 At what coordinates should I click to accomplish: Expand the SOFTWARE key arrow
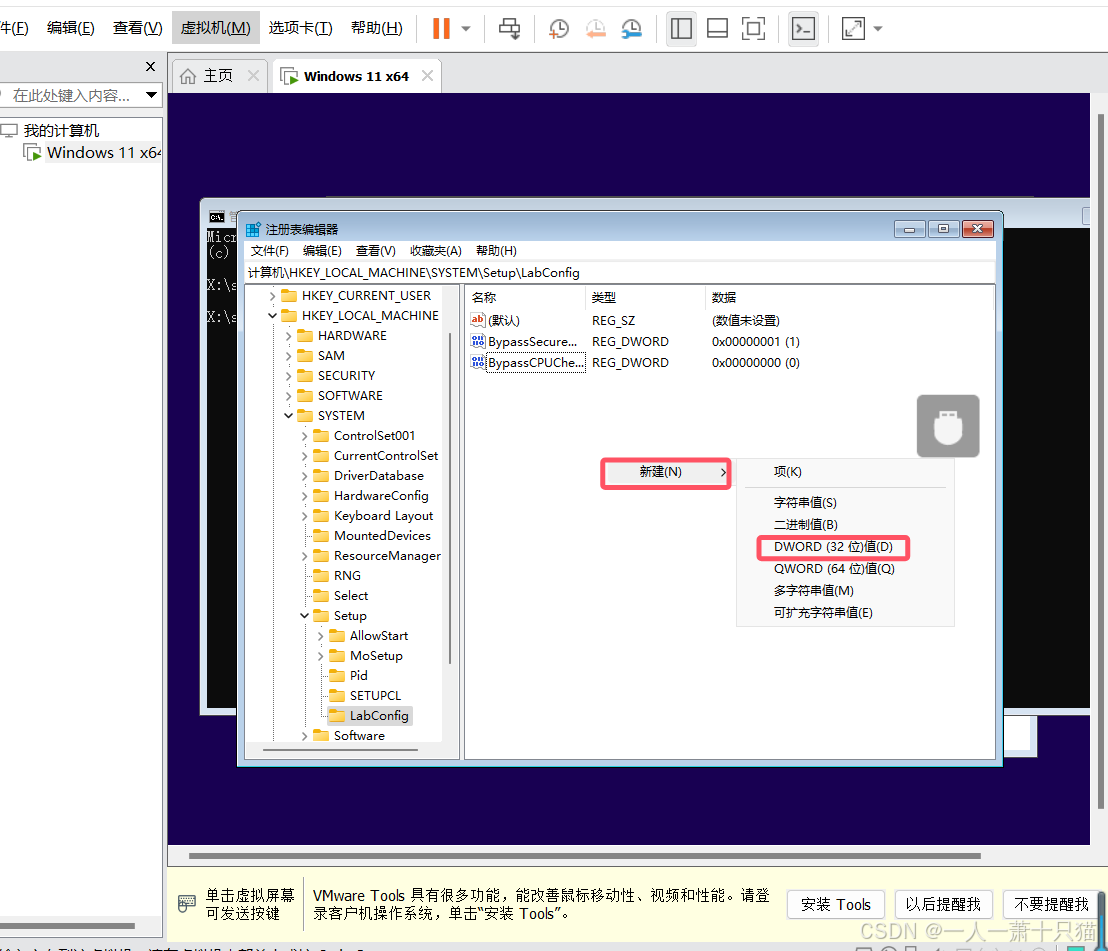pyautogui.click(x=288, y=396)
